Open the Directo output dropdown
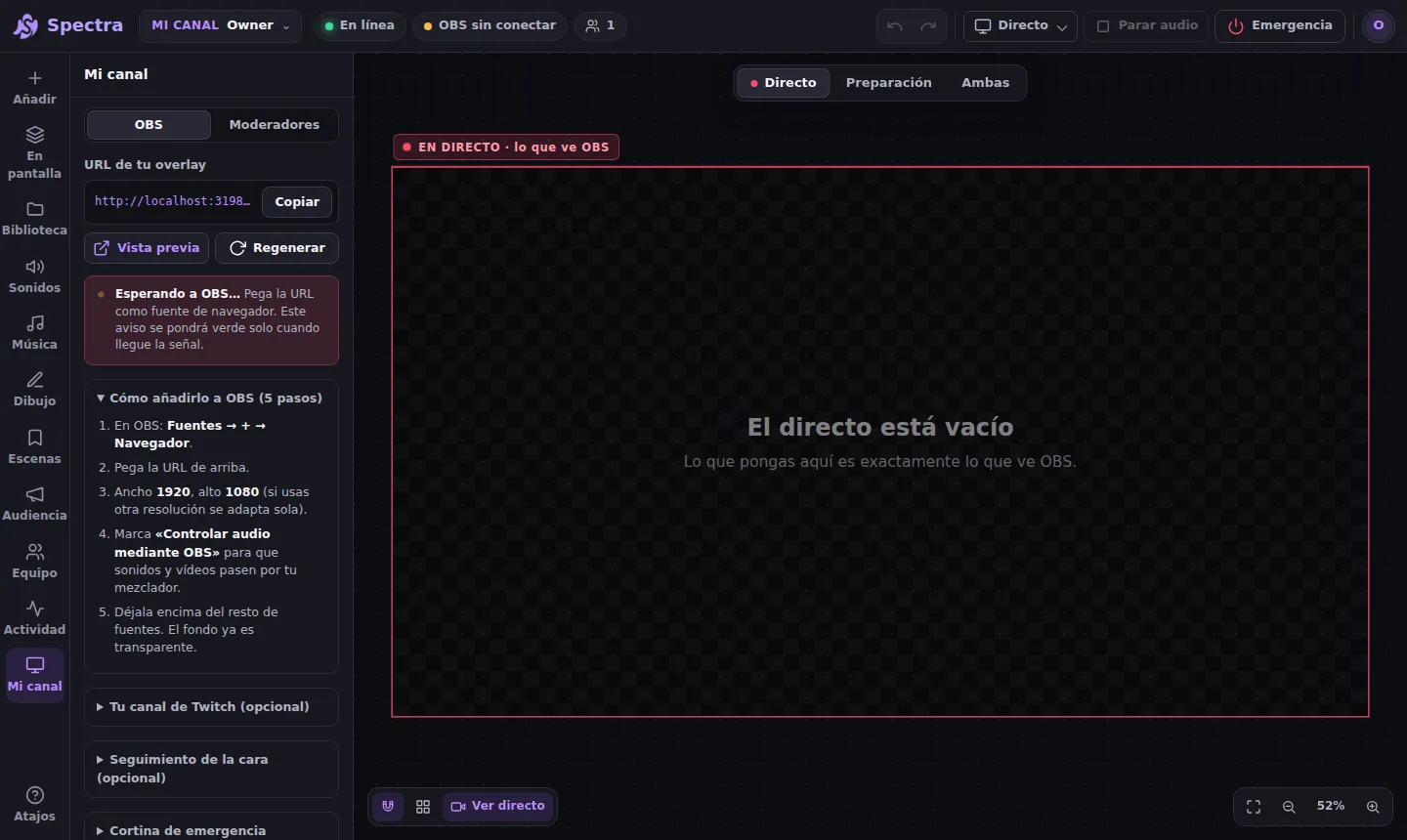 click(x=1020, y=25)
